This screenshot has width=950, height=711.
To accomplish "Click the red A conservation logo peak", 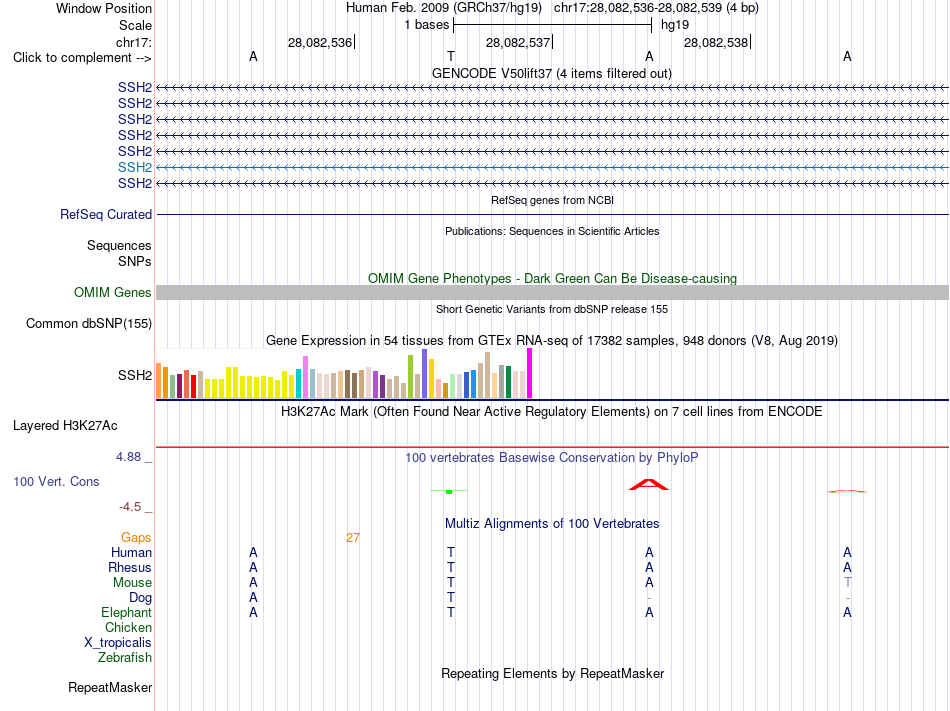I will pos(649,484).
